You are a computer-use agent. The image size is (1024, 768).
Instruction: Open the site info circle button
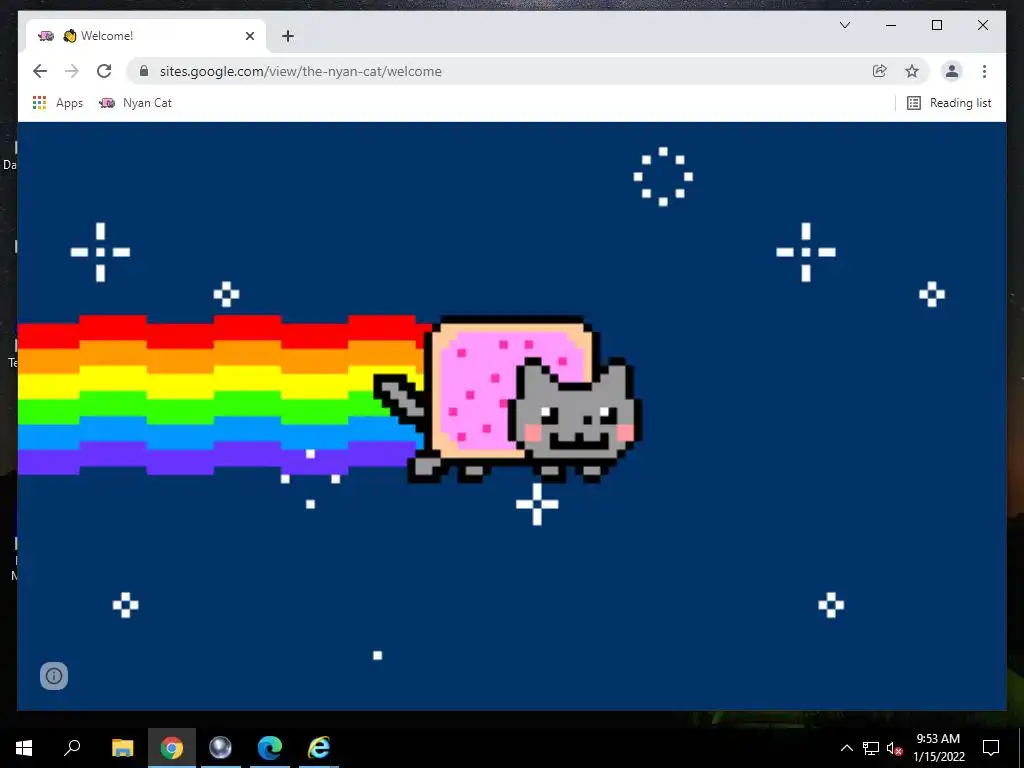54,676
